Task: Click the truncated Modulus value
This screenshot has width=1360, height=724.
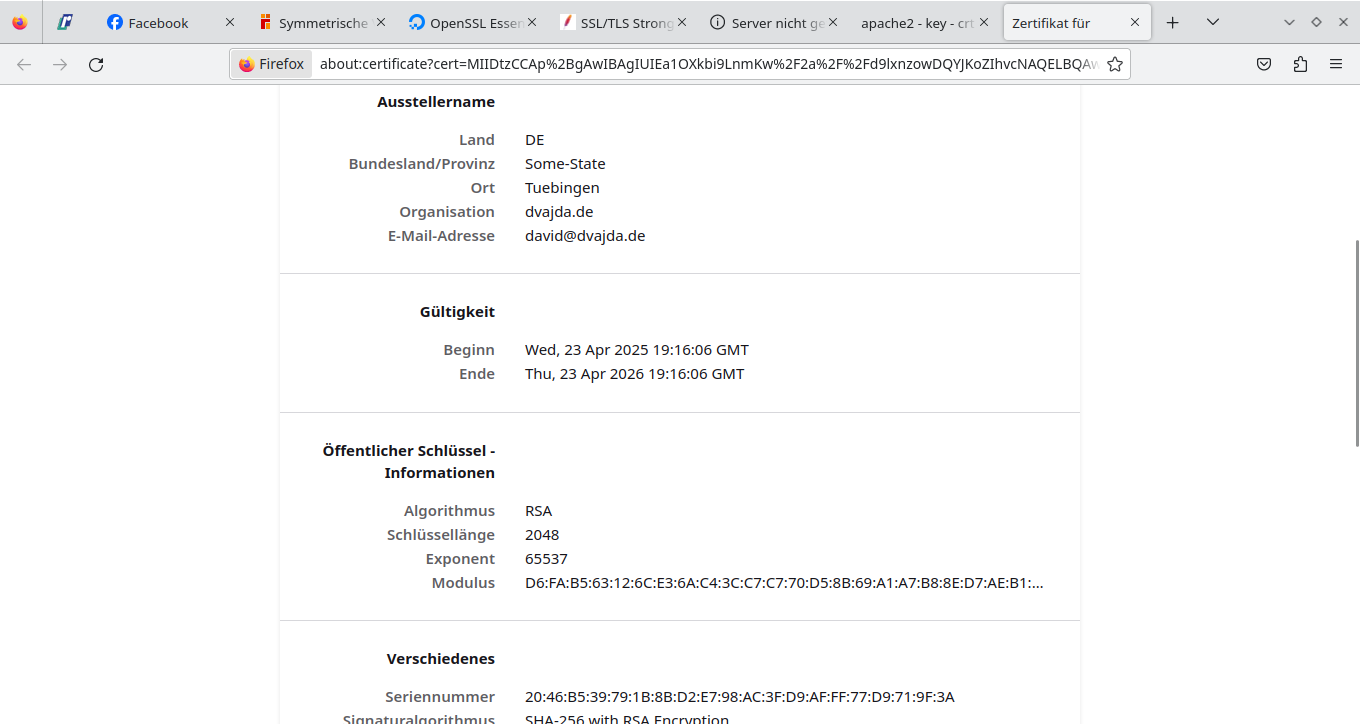Action: [x=784, y=583]
